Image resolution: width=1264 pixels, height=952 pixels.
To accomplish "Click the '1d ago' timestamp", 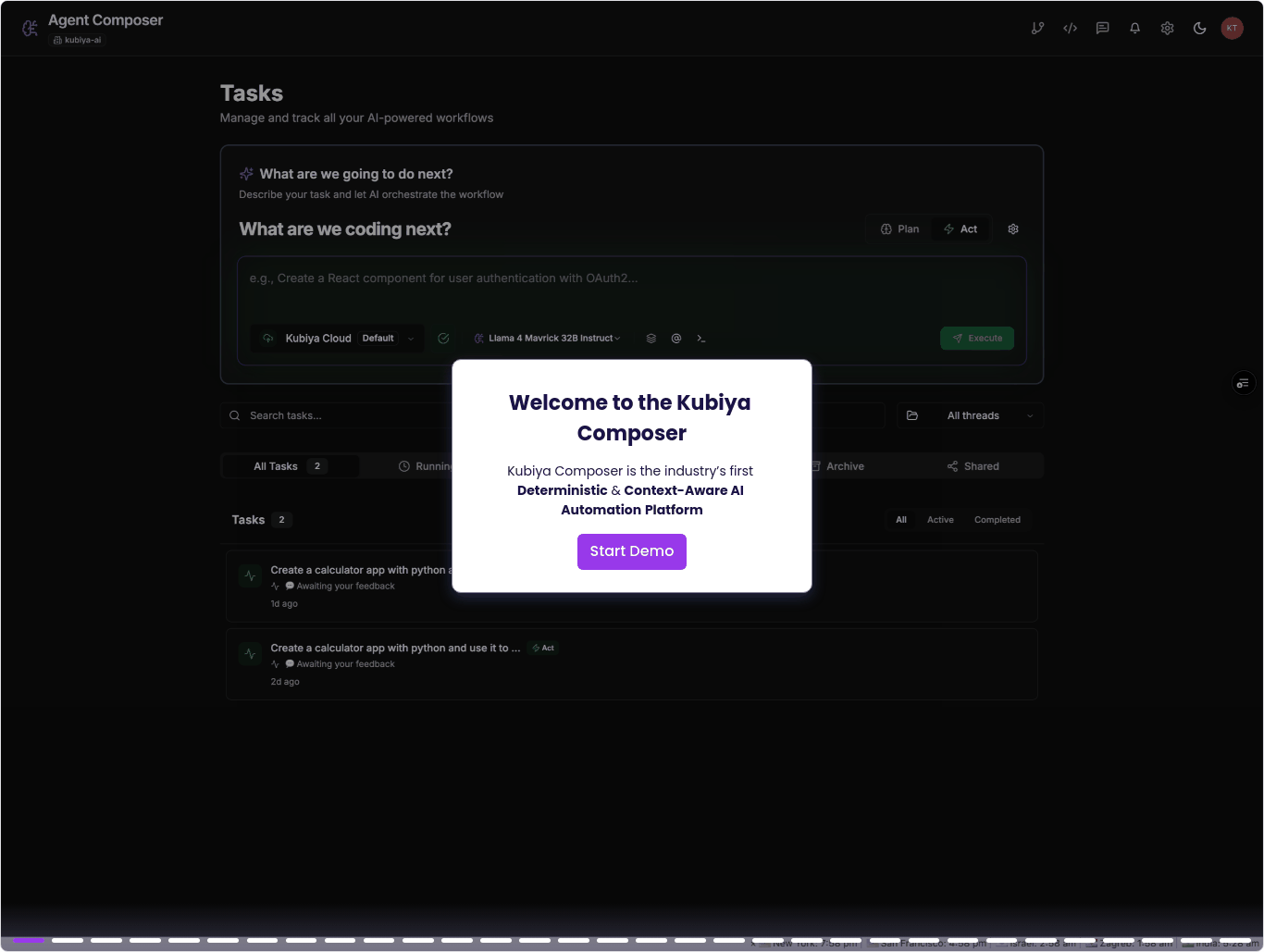I will 284,604.
